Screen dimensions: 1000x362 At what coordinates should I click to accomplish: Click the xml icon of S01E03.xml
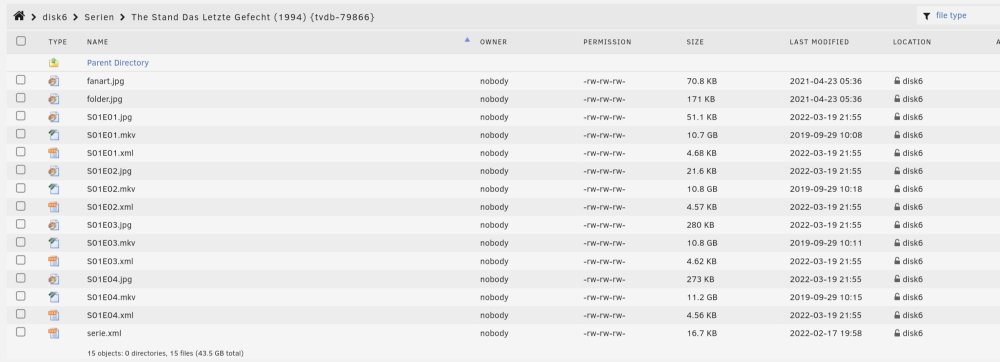tap(54, 261)
